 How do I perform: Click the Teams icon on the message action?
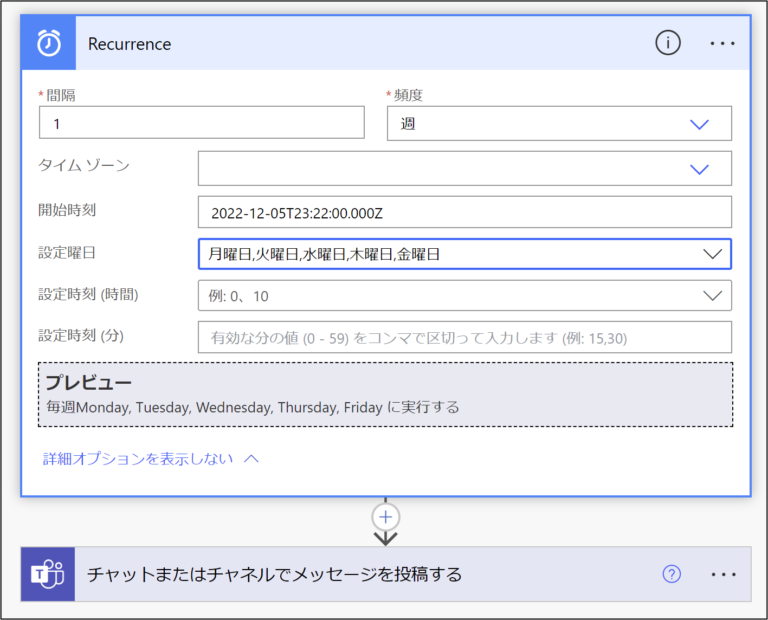pos(48,574)
